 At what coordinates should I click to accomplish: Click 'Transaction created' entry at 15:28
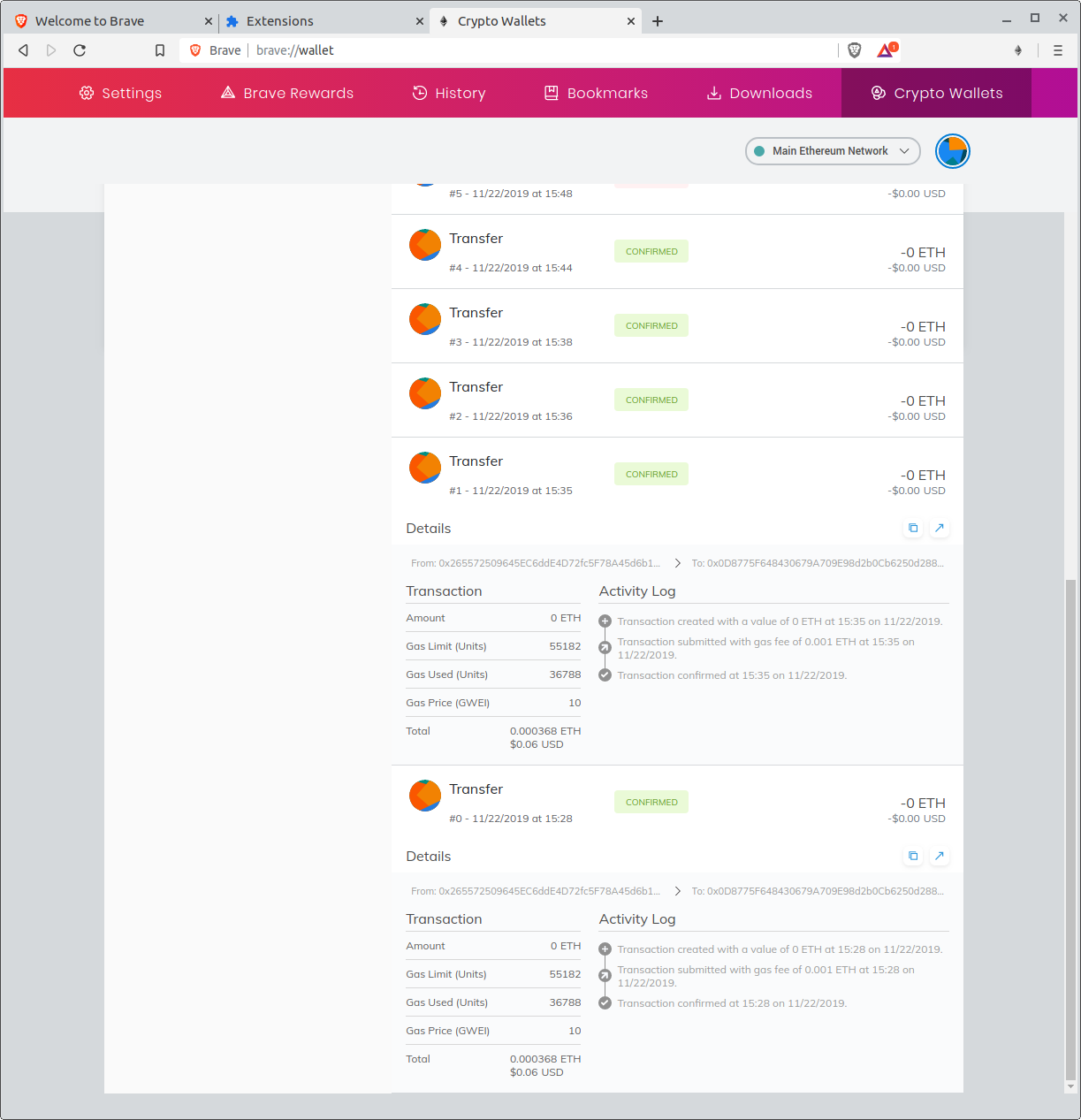pos(780,949)
